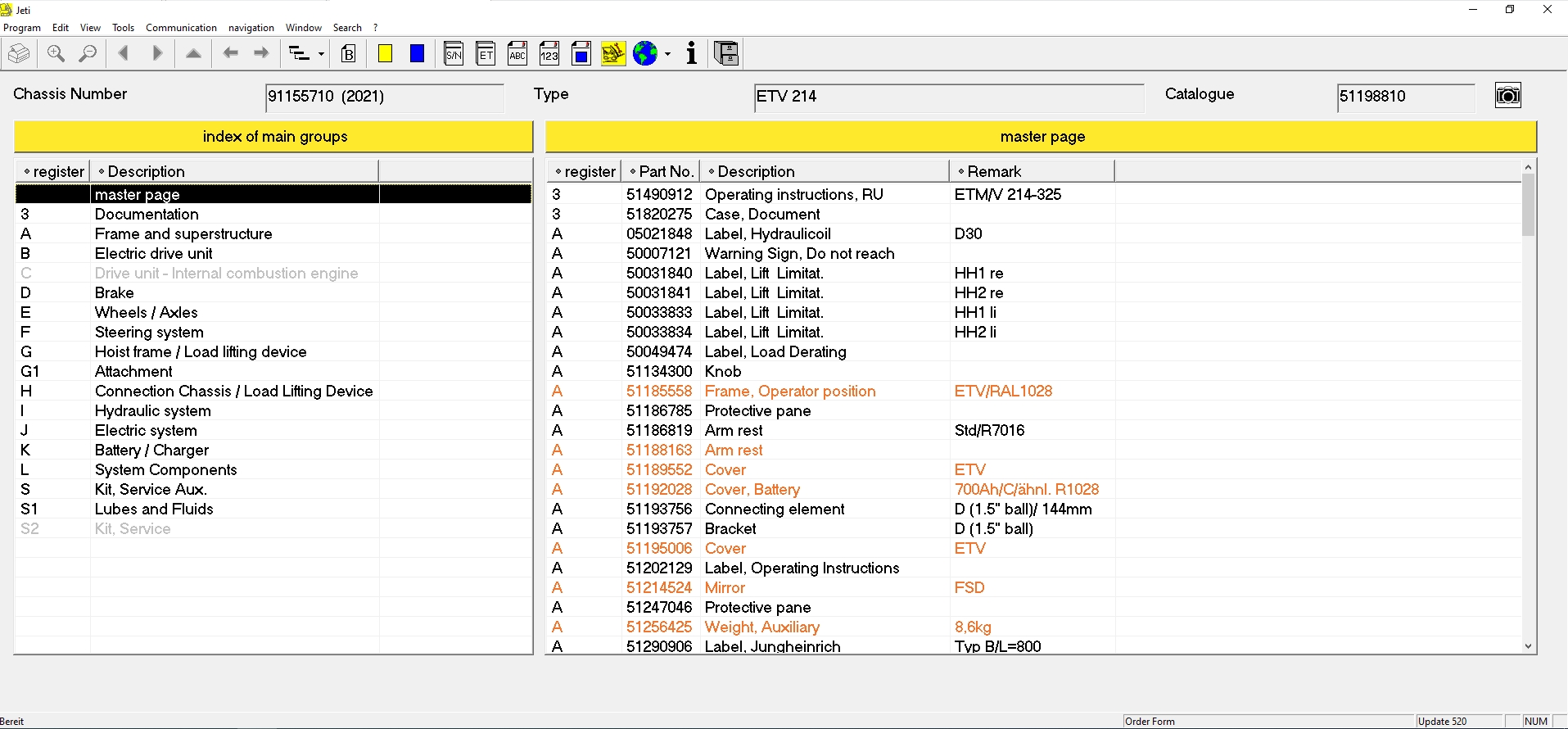Select the Hydraulic system group
The width and height of the screenshot is (1568, 729).
[x=273, y=410]
